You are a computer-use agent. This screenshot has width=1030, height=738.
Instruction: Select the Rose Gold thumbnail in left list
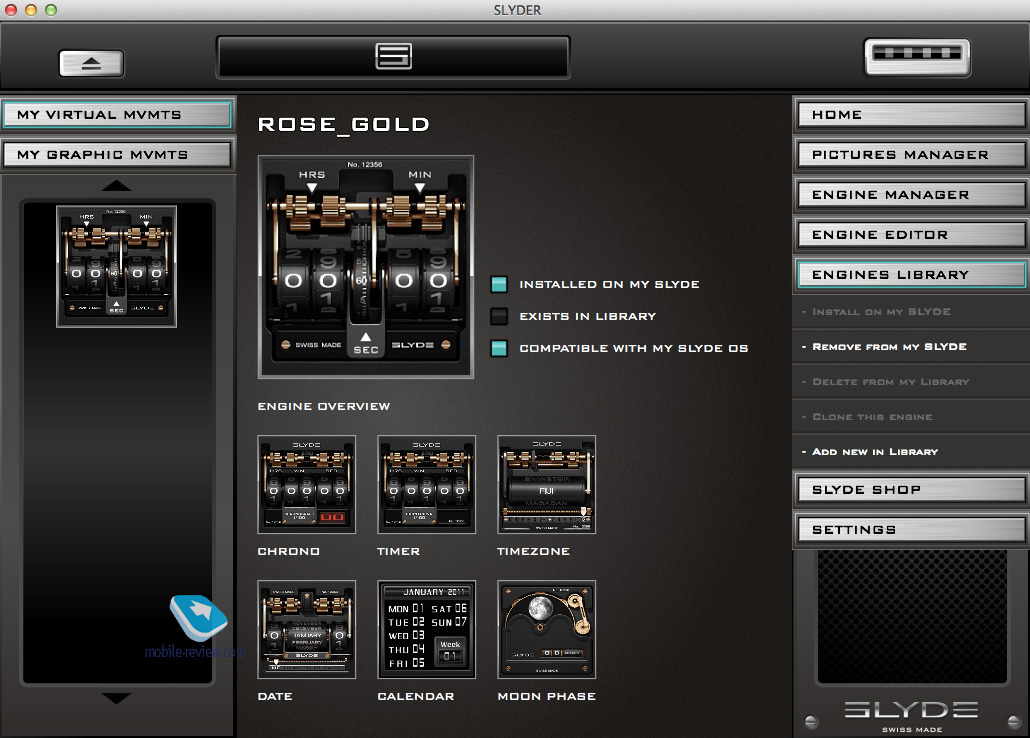[x=116, y=266]
